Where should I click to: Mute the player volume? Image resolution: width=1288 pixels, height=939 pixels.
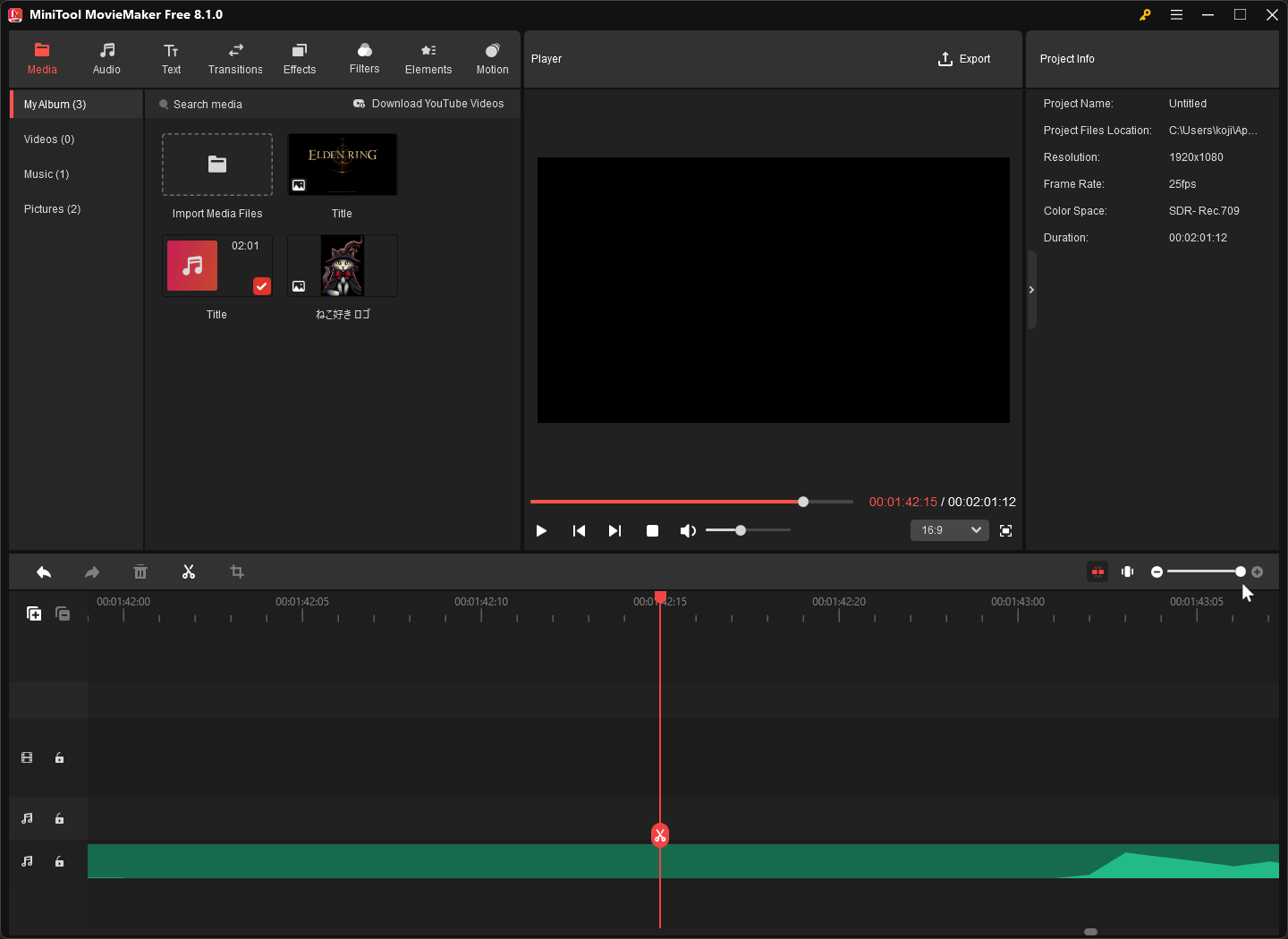click(x=688, y=531)
